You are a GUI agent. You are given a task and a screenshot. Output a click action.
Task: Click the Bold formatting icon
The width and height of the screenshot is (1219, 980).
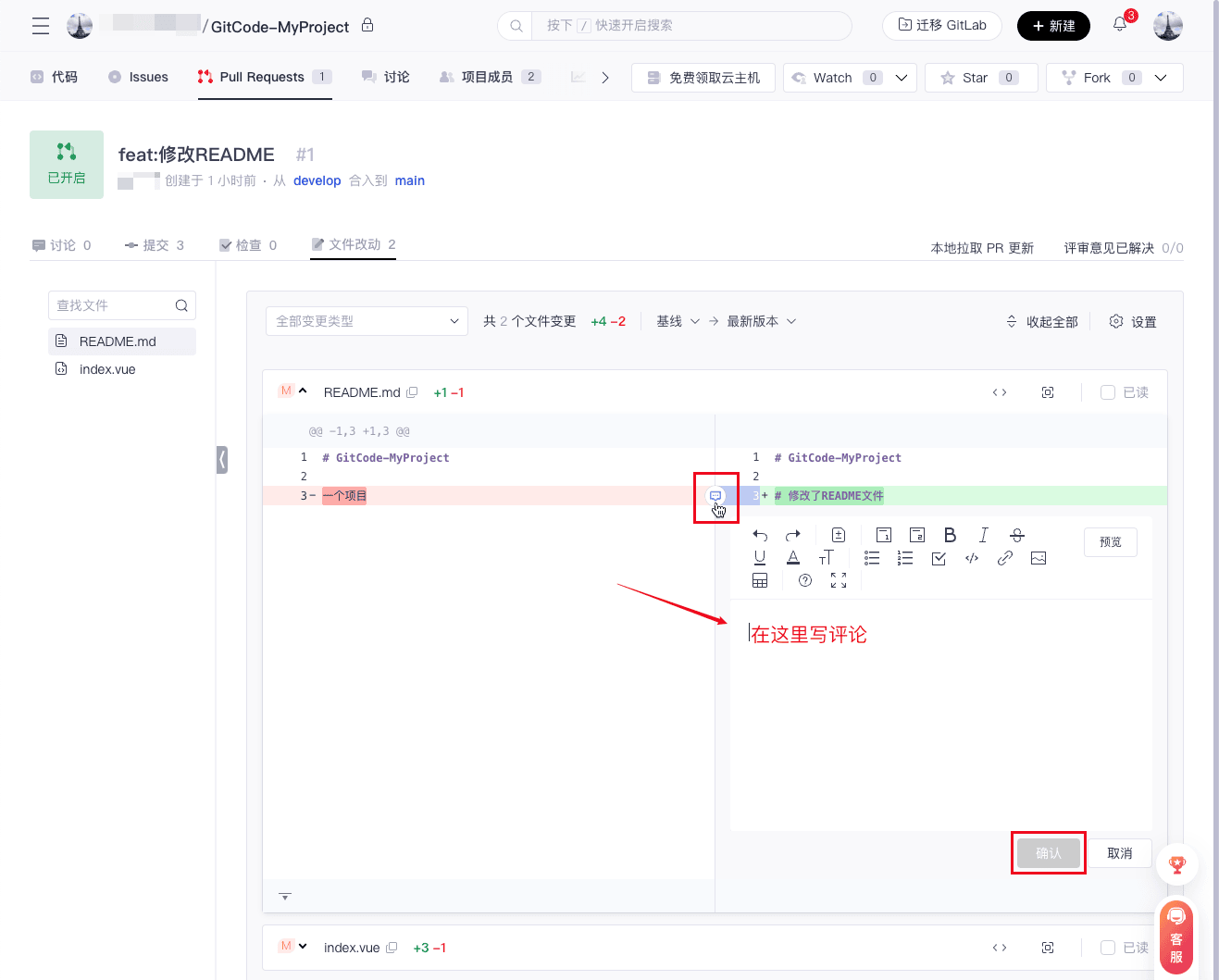950,535
